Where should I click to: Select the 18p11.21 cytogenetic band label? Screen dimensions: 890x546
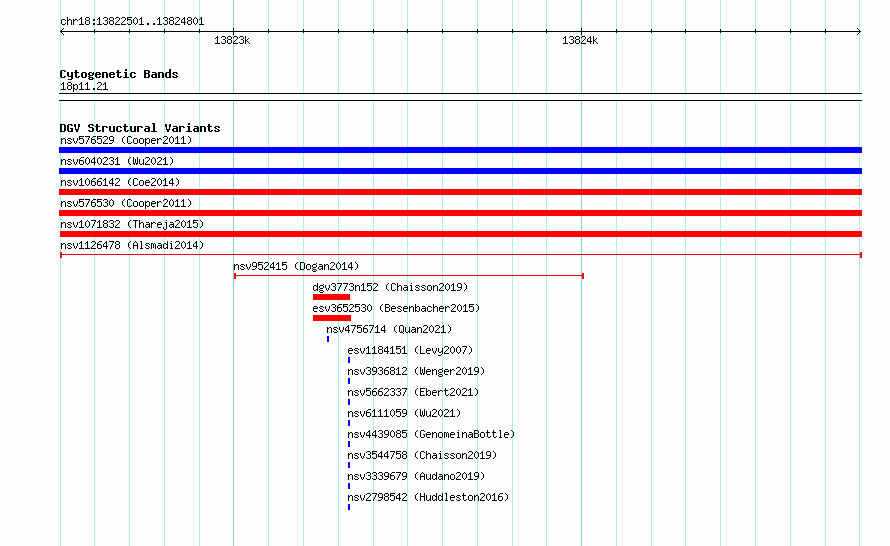pyautogui.click(x=84, y=86)
